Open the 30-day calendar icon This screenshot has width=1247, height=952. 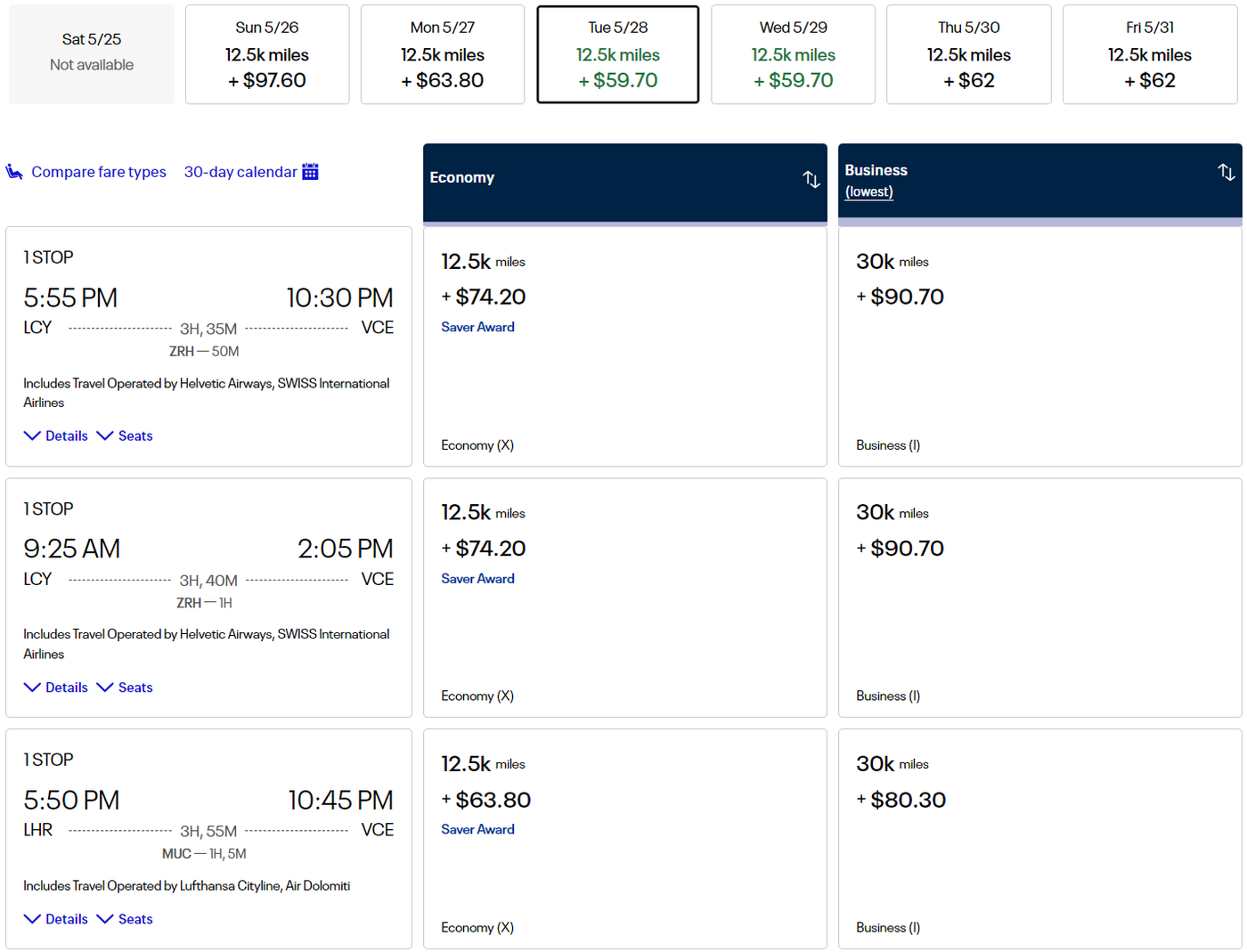310,172
